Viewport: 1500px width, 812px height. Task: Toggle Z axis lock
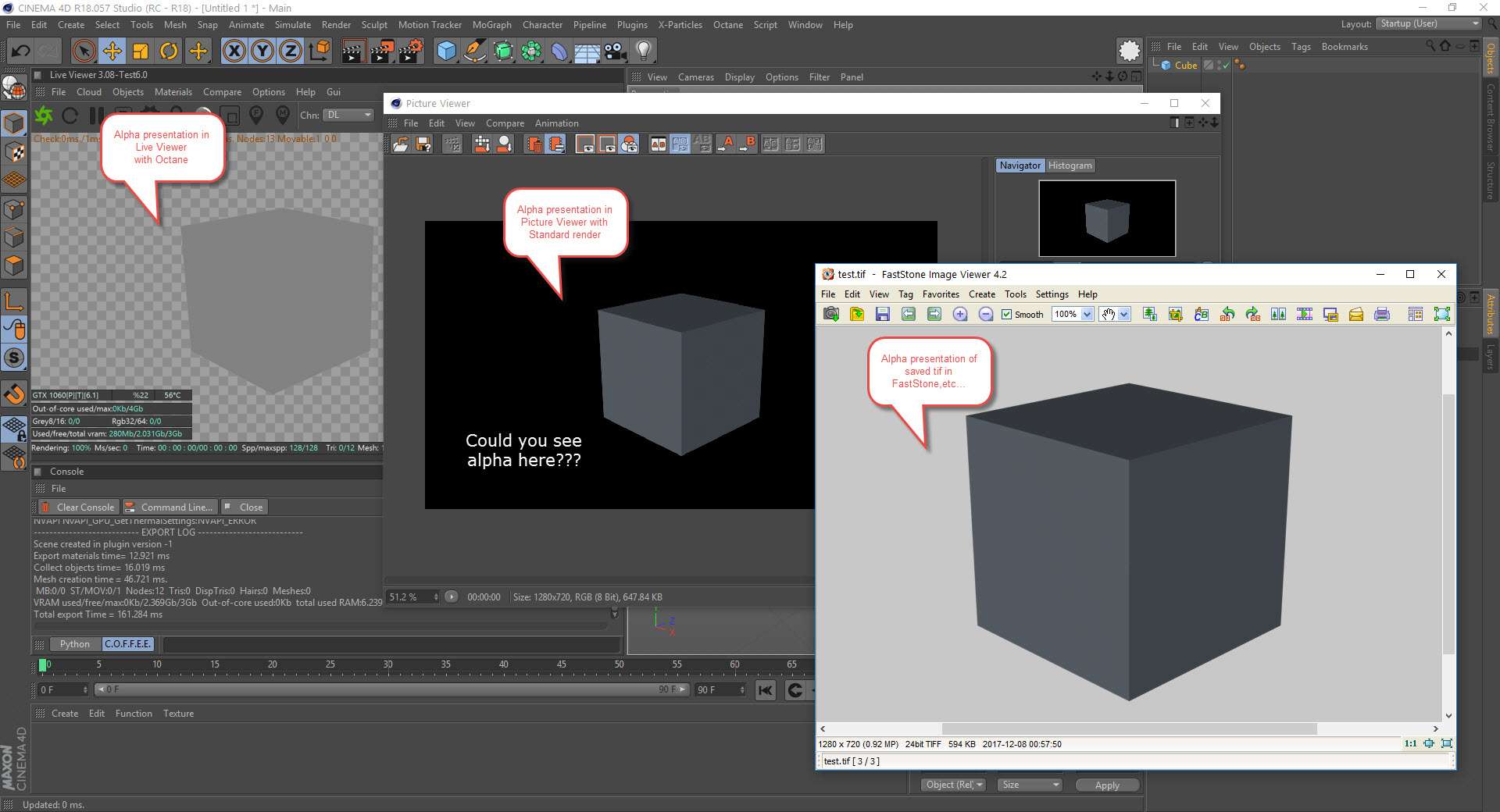(x=291, y=52)
